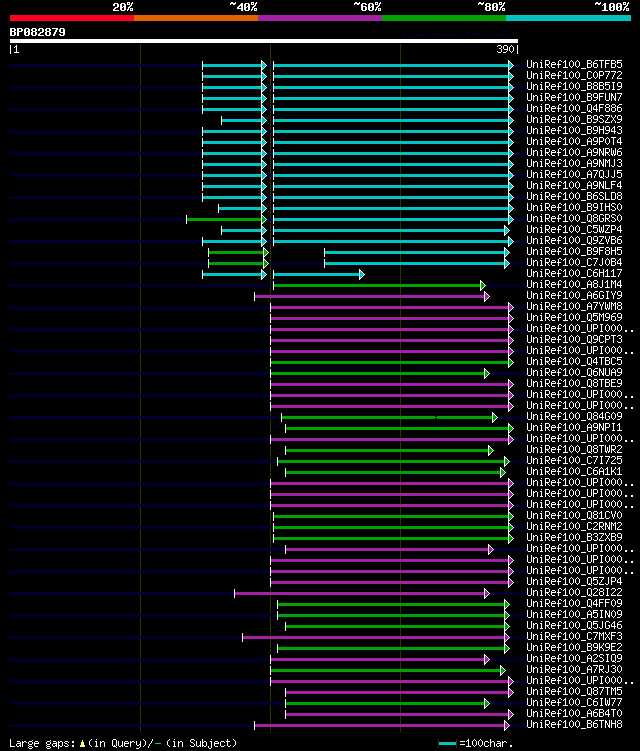Image resolution: width=640 pixels, height=751 pixels.
Task: Choose the UniRef100_A9NRW6 hit label
Action: pos(574,153)
